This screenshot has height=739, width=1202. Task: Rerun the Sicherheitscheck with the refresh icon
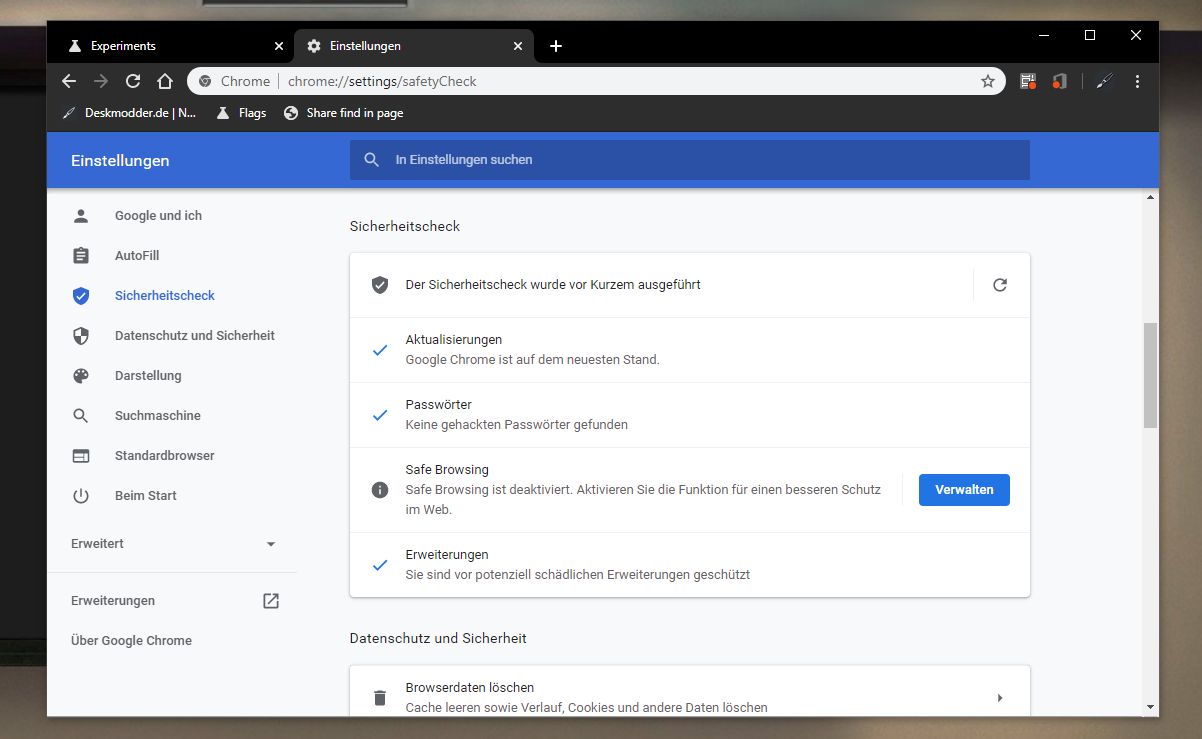point(1000,285)
